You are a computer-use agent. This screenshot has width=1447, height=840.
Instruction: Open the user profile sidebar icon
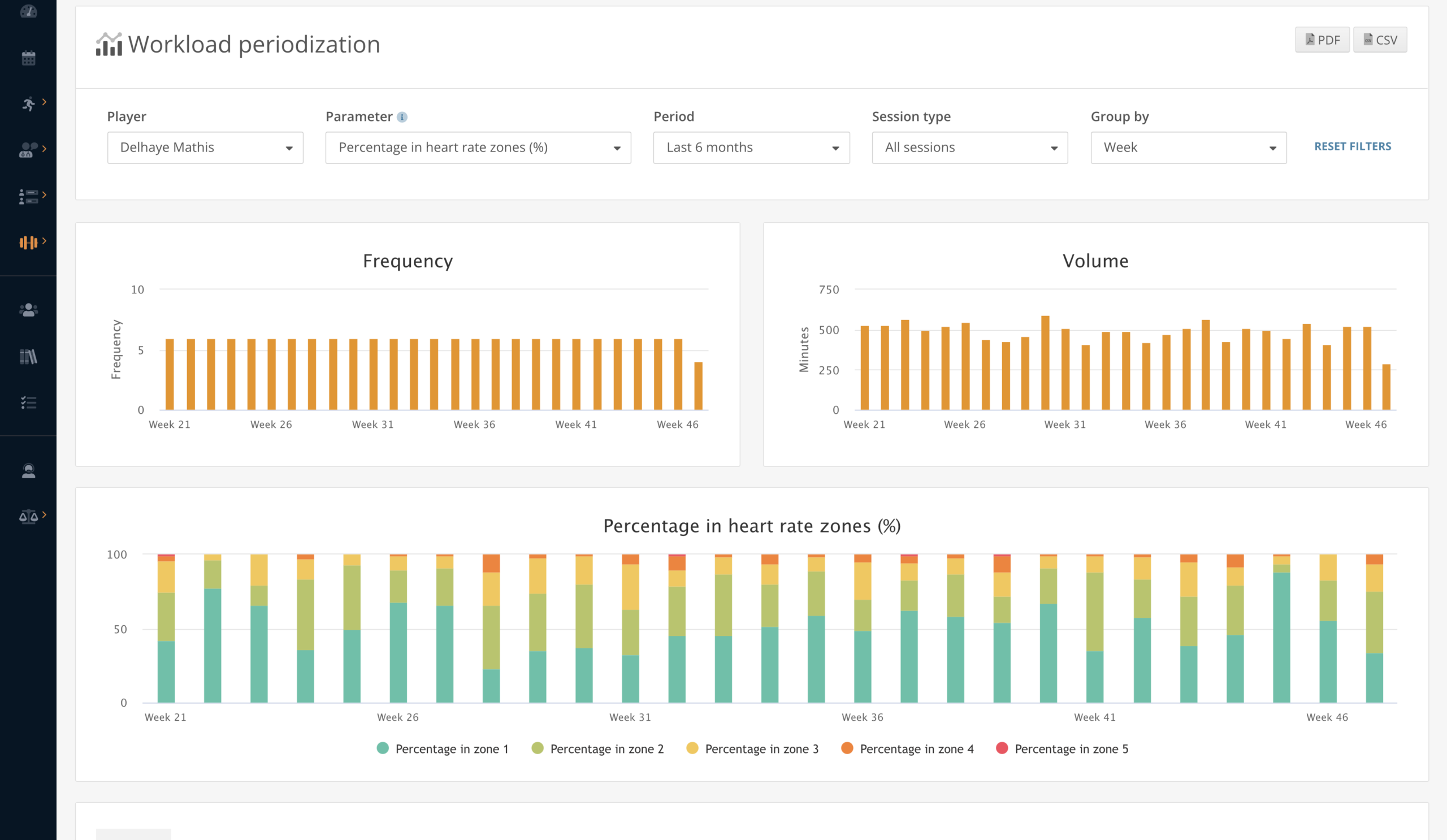(x=28, y=471)
